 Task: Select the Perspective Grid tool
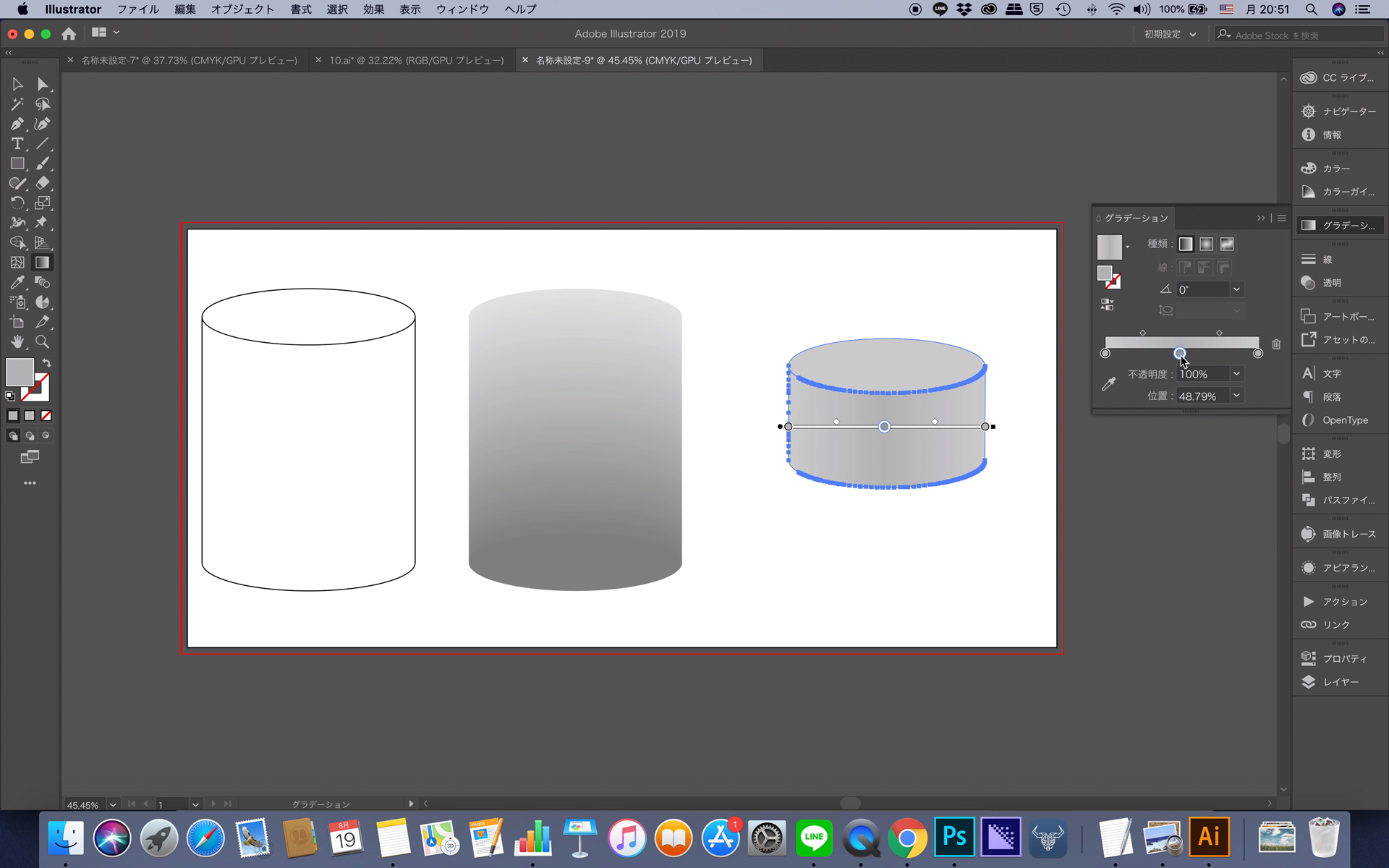43,242
